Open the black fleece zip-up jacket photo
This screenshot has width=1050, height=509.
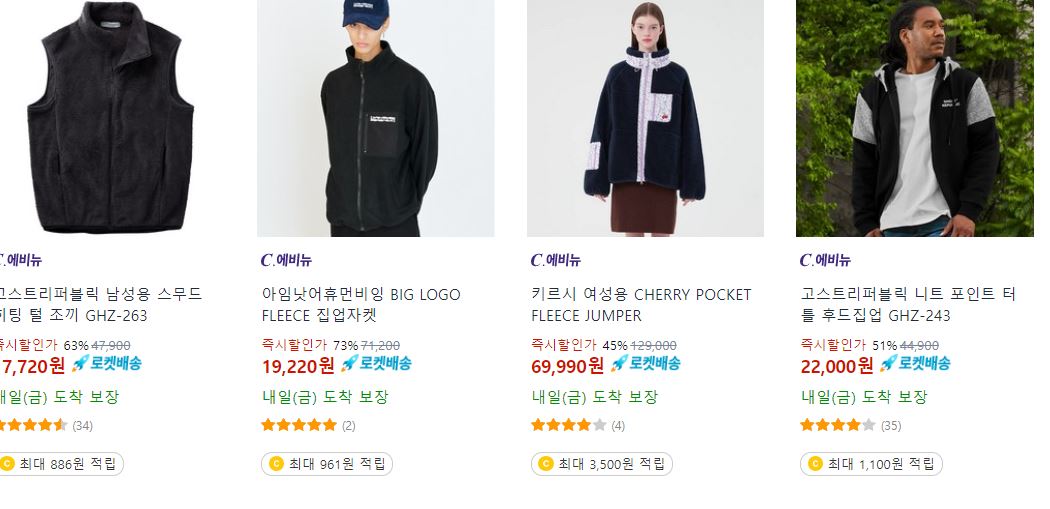coord(376,118)
